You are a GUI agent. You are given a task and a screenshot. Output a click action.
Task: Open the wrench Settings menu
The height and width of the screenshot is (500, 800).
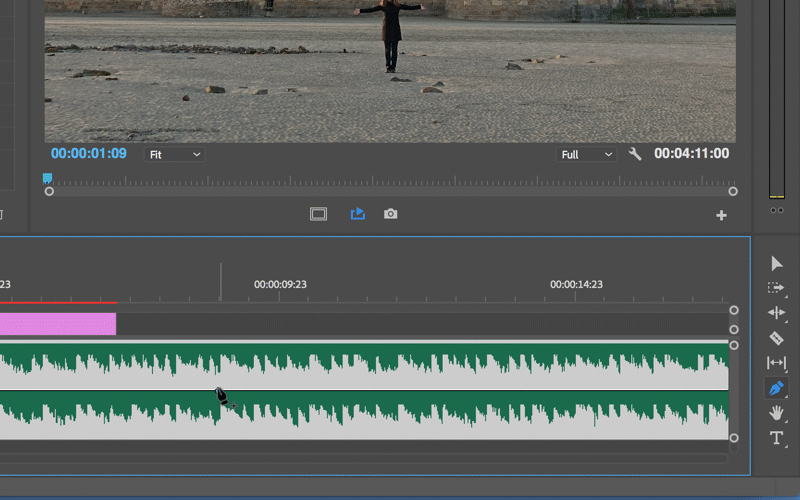tap(635, 154)
